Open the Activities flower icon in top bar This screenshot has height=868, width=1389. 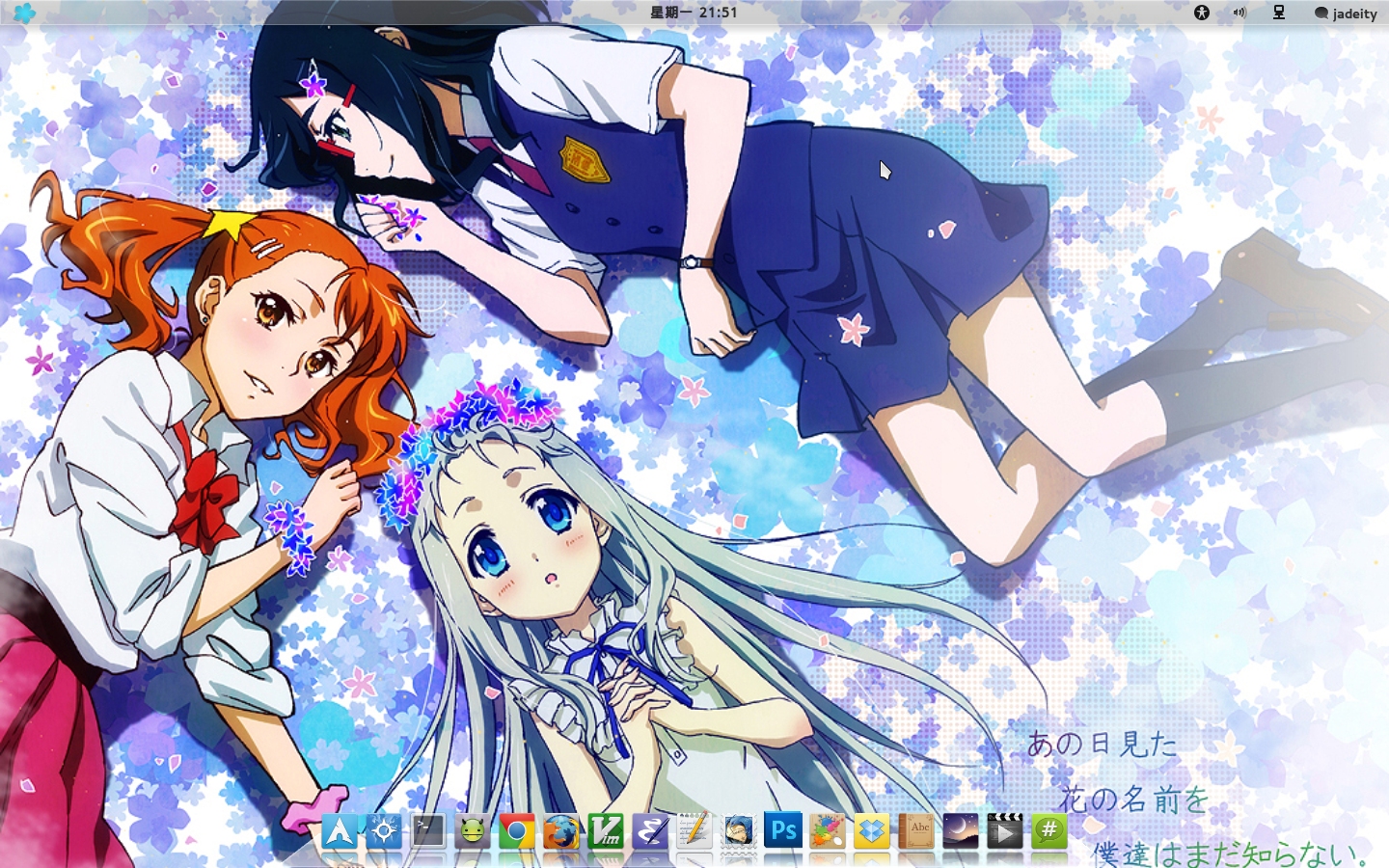[25, 13]
